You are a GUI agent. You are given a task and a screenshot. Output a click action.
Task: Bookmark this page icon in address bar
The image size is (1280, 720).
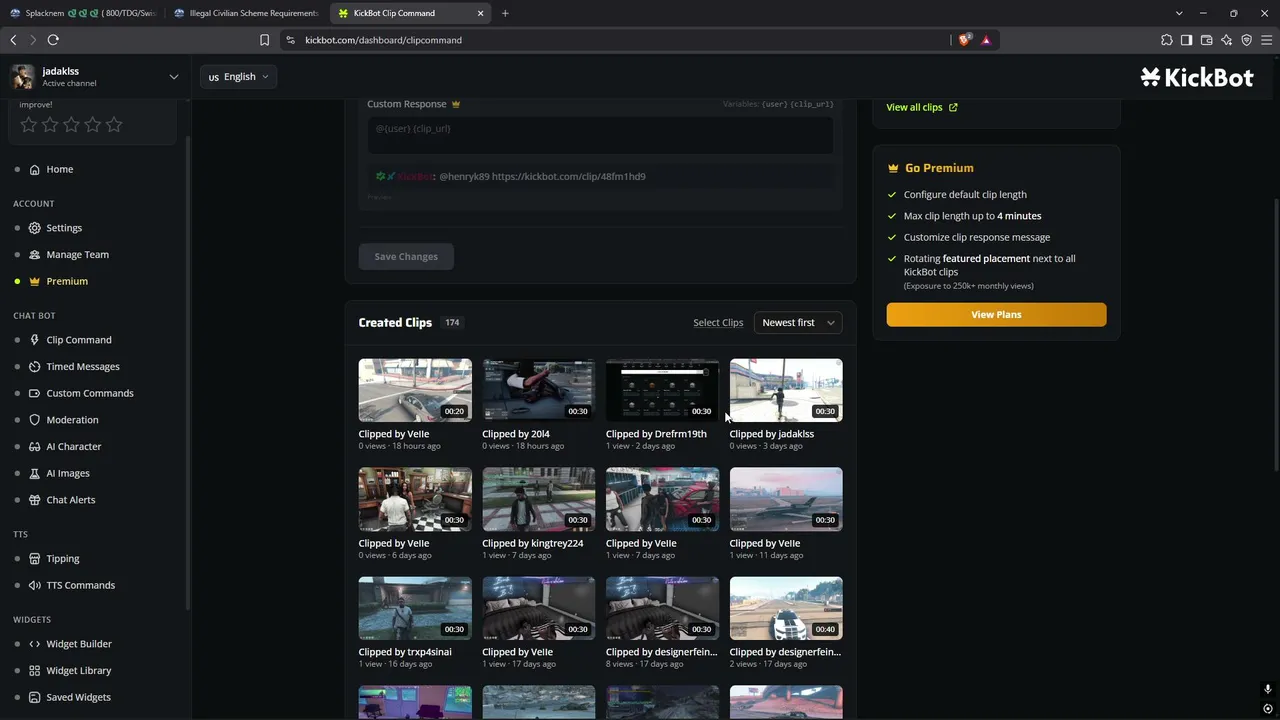(x=264, y=40)
